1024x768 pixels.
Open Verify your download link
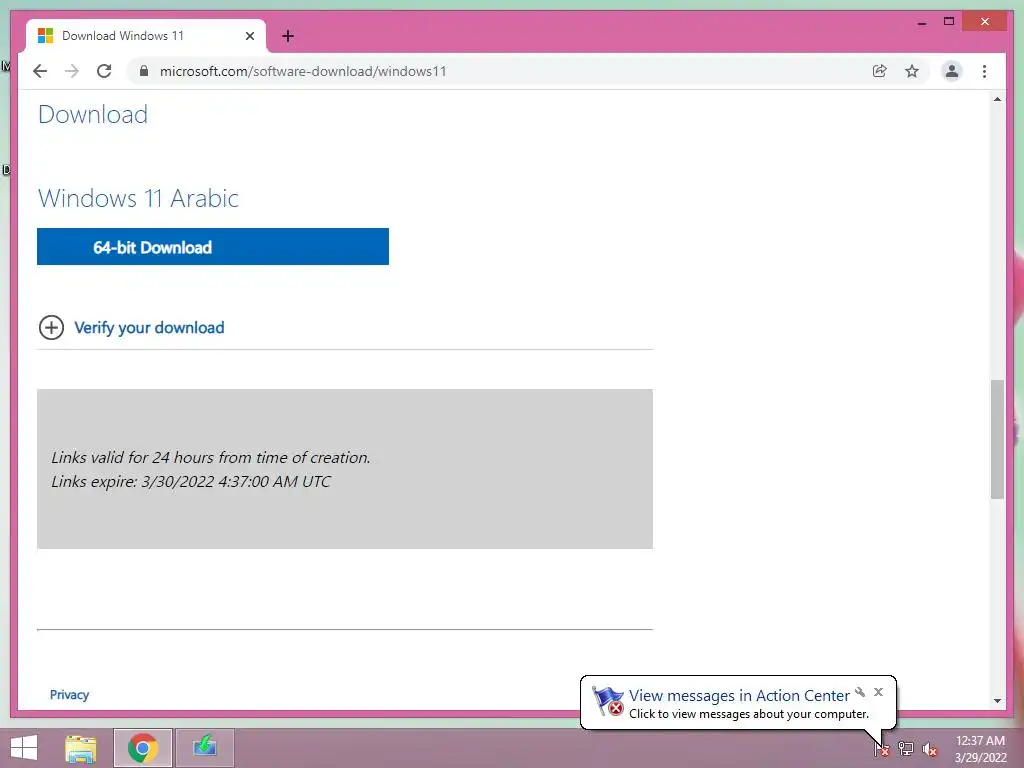click(x=150, y=327)
